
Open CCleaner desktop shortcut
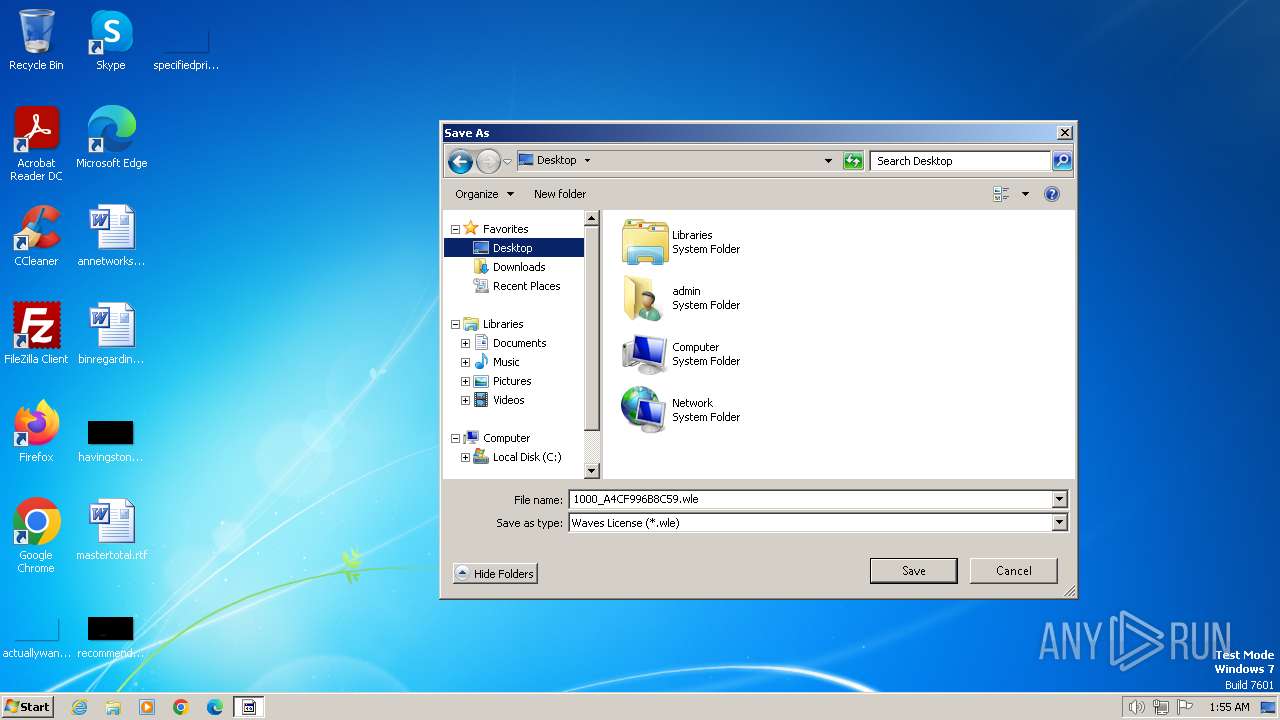(36, 236)
